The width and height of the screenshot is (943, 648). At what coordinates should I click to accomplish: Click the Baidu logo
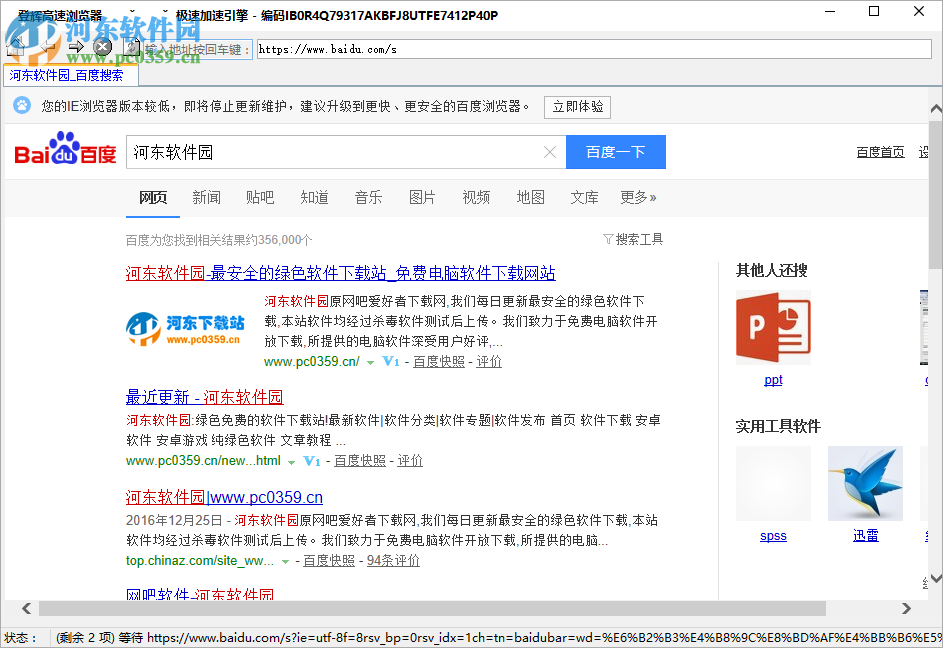coord(65,151)
